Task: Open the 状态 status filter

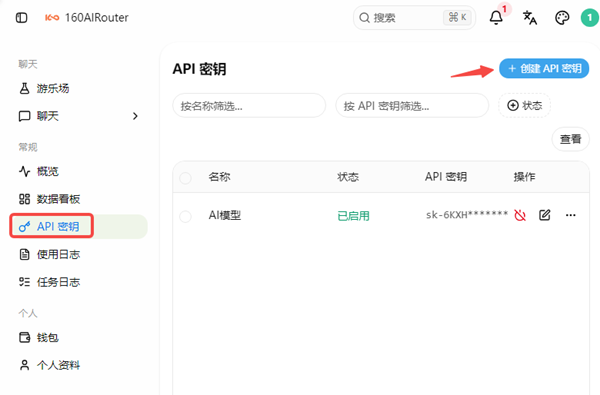Action: pos(524,105)
